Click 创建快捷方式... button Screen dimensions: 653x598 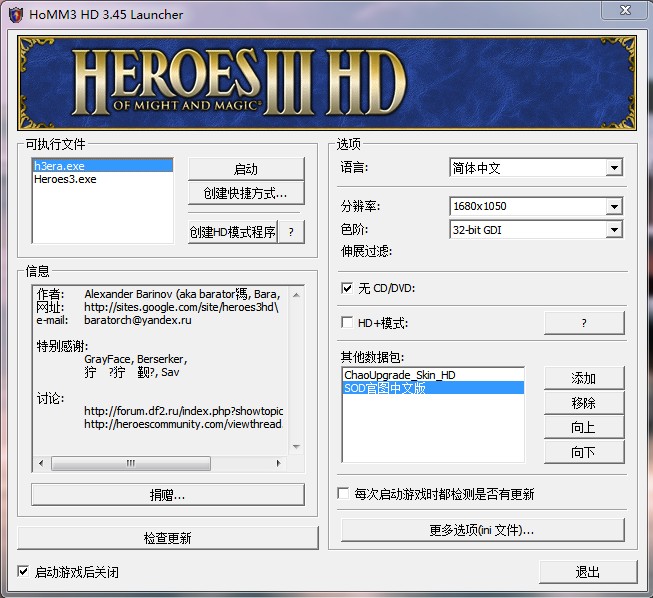(x=246, y=193)
